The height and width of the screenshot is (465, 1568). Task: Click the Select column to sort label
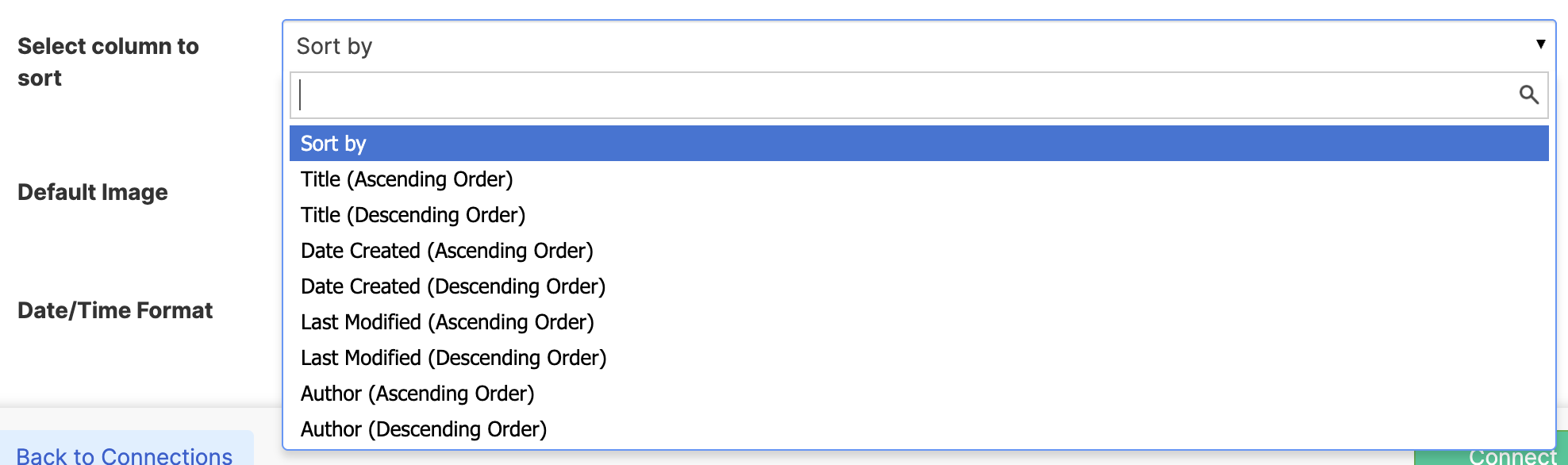(x=109, y=62)
